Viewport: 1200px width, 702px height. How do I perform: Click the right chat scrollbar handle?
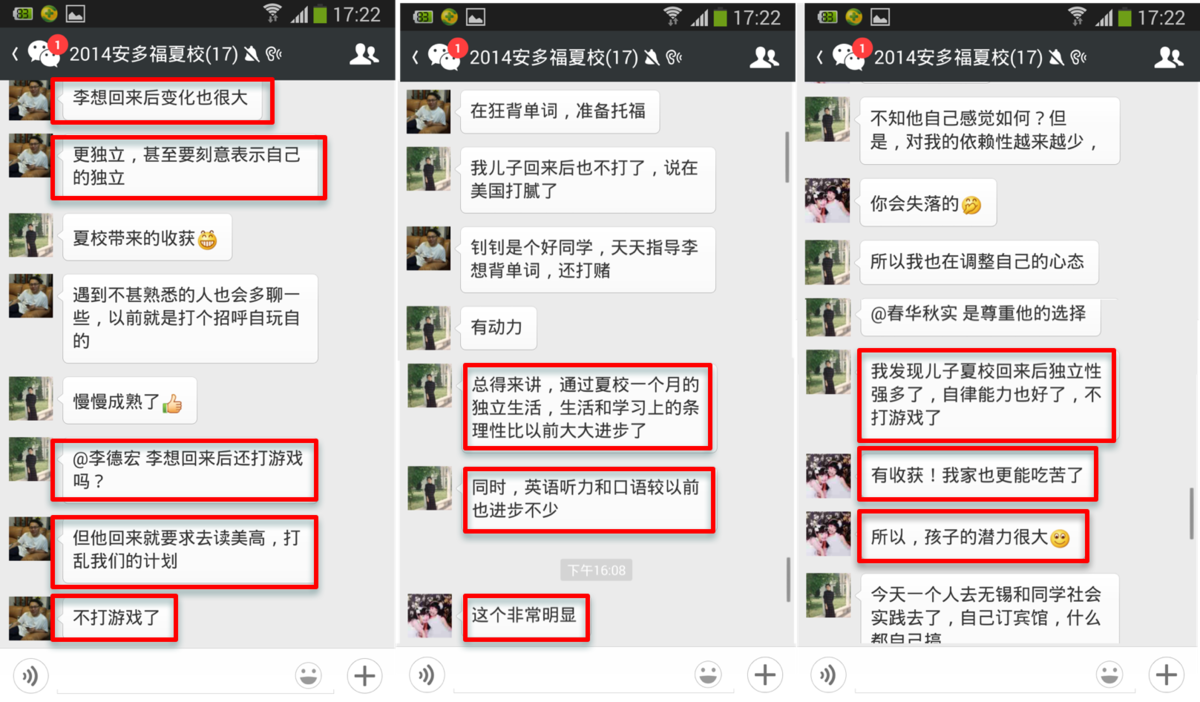click(x=1191, y=512)
